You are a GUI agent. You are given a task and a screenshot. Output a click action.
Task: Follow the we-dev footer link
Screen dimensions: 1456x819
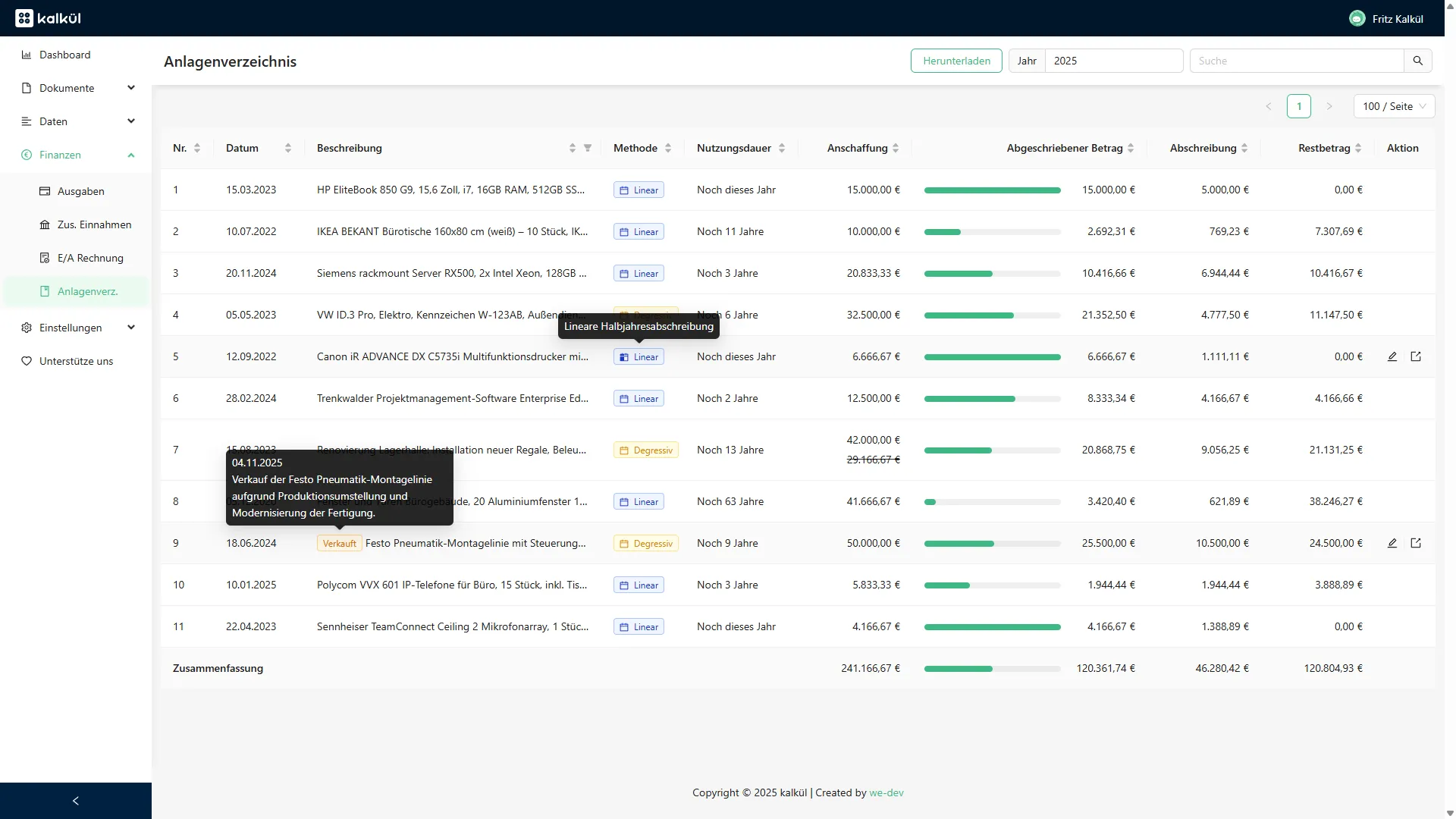pyautogui.click(x=886, y=792)
